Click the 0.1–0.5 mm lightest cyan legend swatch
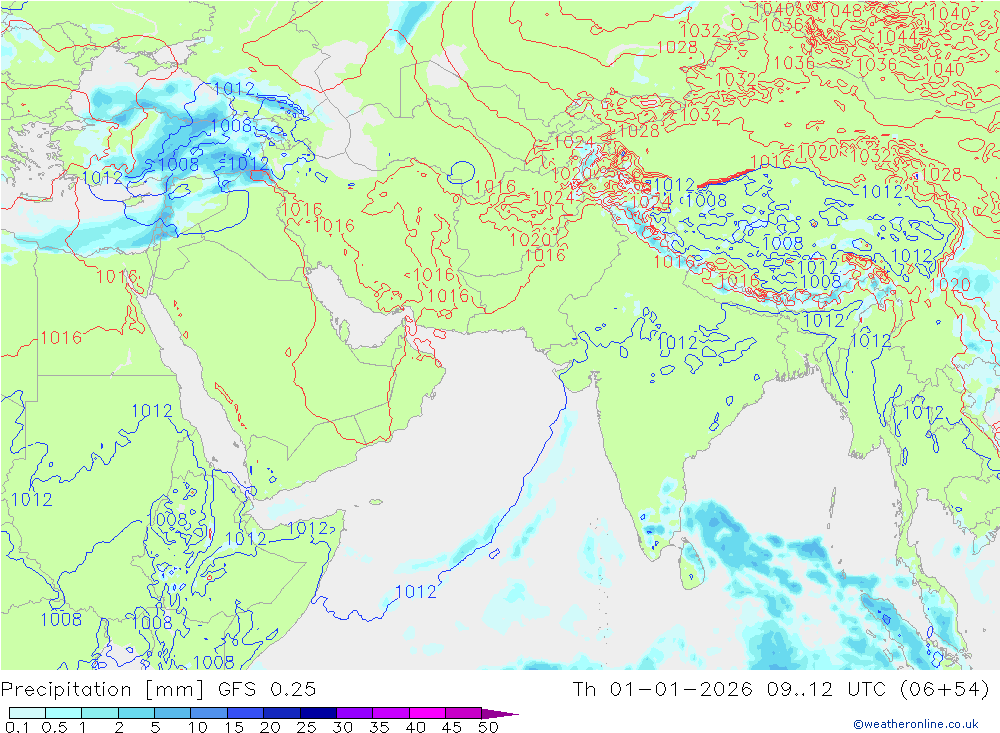1000x733 pixels. tap(27, 713)
